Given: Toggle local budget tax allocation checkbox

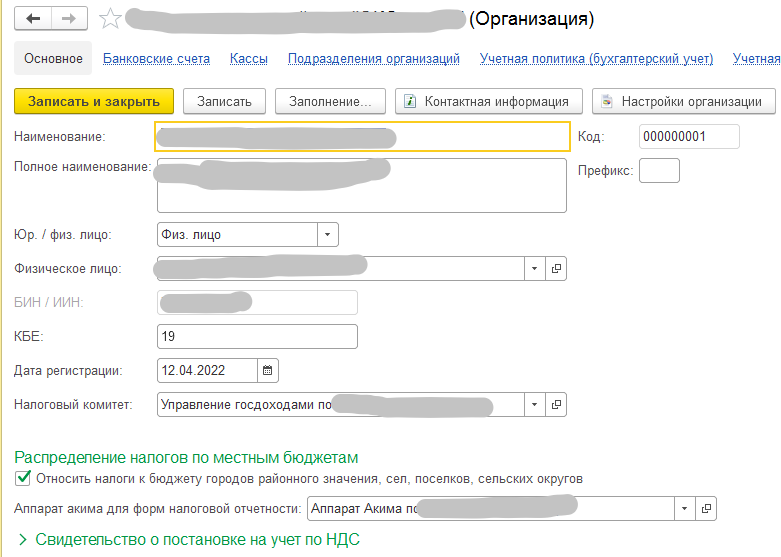Looking at the screenshot, I should coord(22,479).
